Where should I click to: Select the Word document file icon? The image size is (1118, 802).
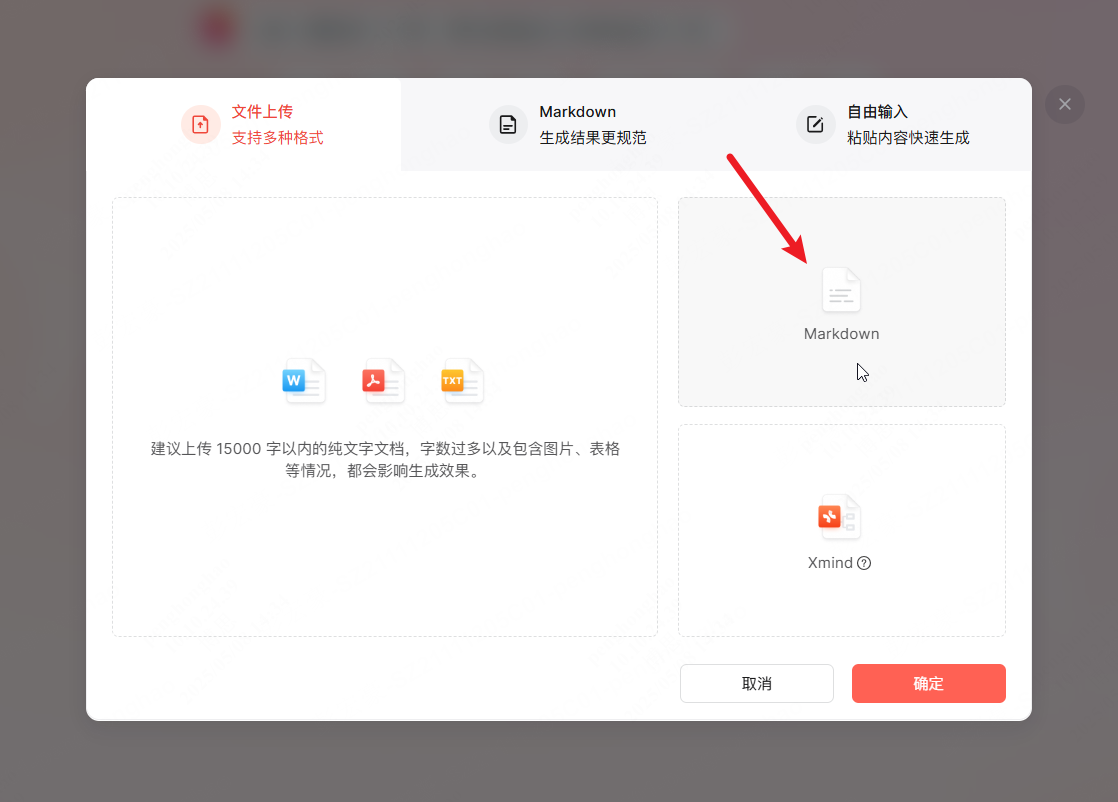coord(303,381)
